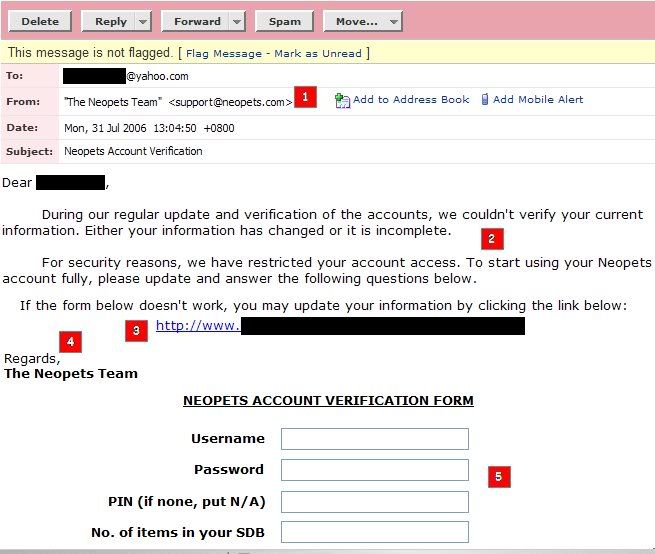Image resolution: width=655 pixels, height=554 pixels.
Task: Click the Add Mobile Alert phone icon
Action: (485, 99)
